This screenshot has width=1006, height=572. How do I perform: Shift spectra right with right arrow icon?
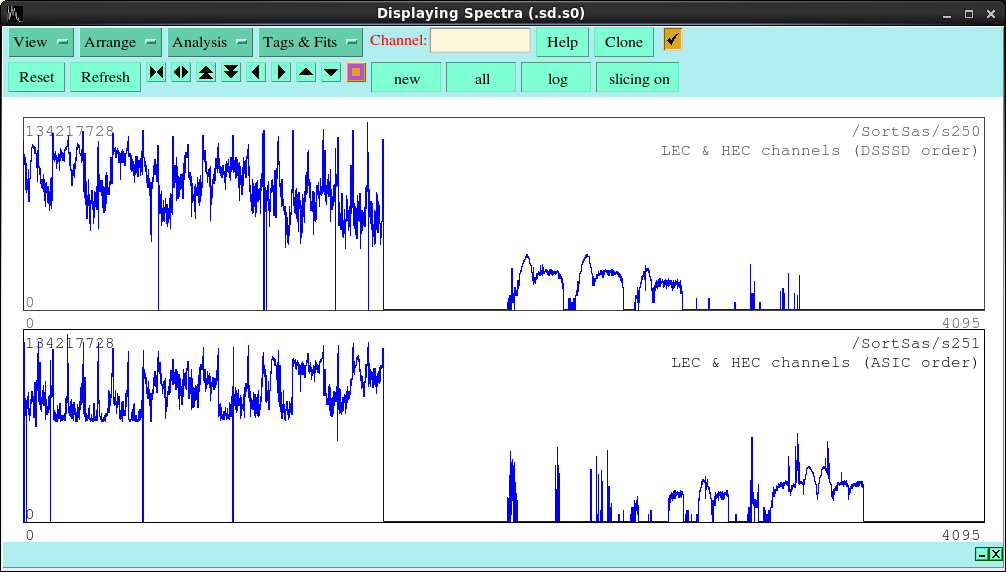(281, 73)
